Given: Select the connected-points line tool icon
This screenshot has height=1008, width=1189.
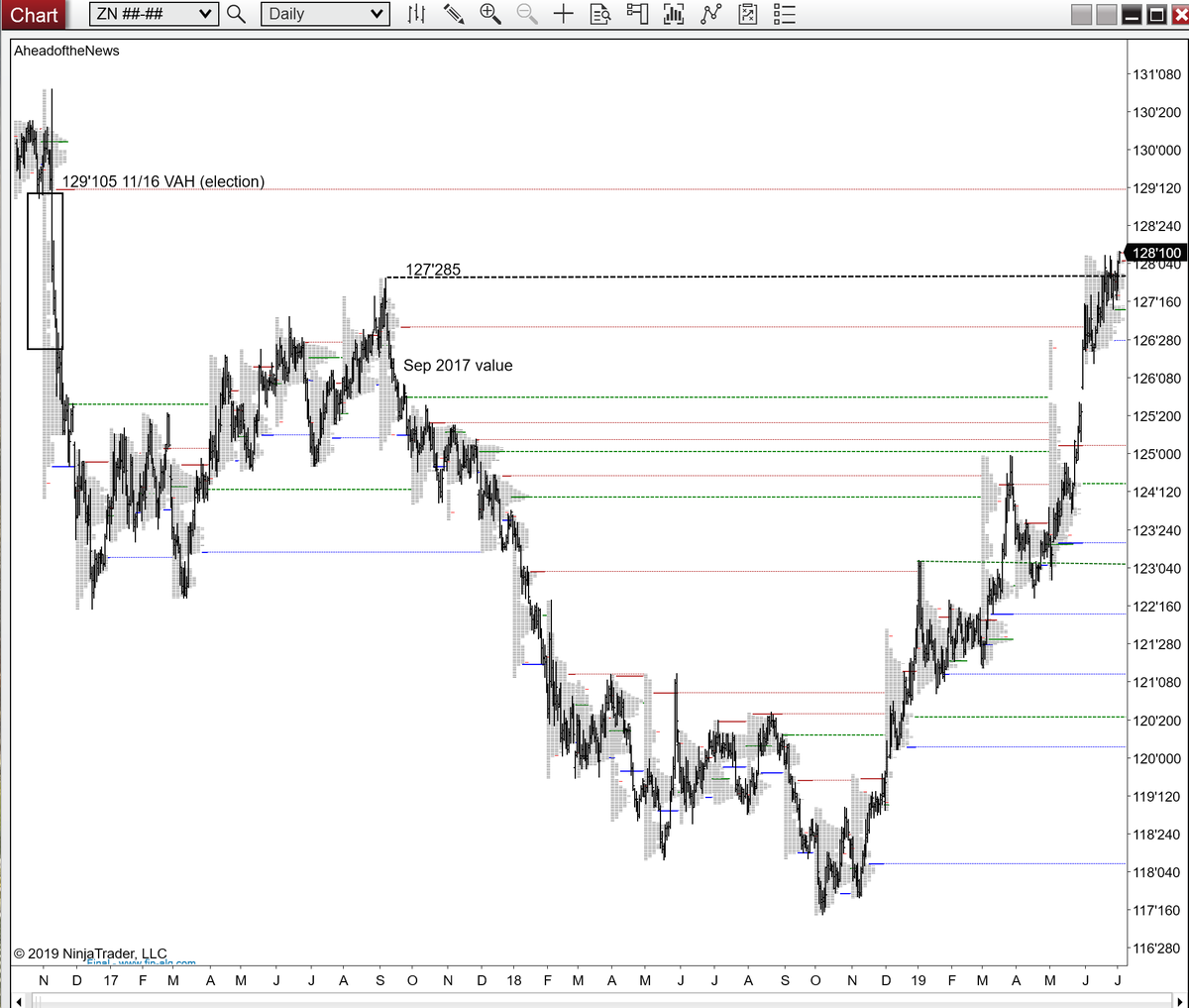Looking at the screenshot, I should coord(710,14).
